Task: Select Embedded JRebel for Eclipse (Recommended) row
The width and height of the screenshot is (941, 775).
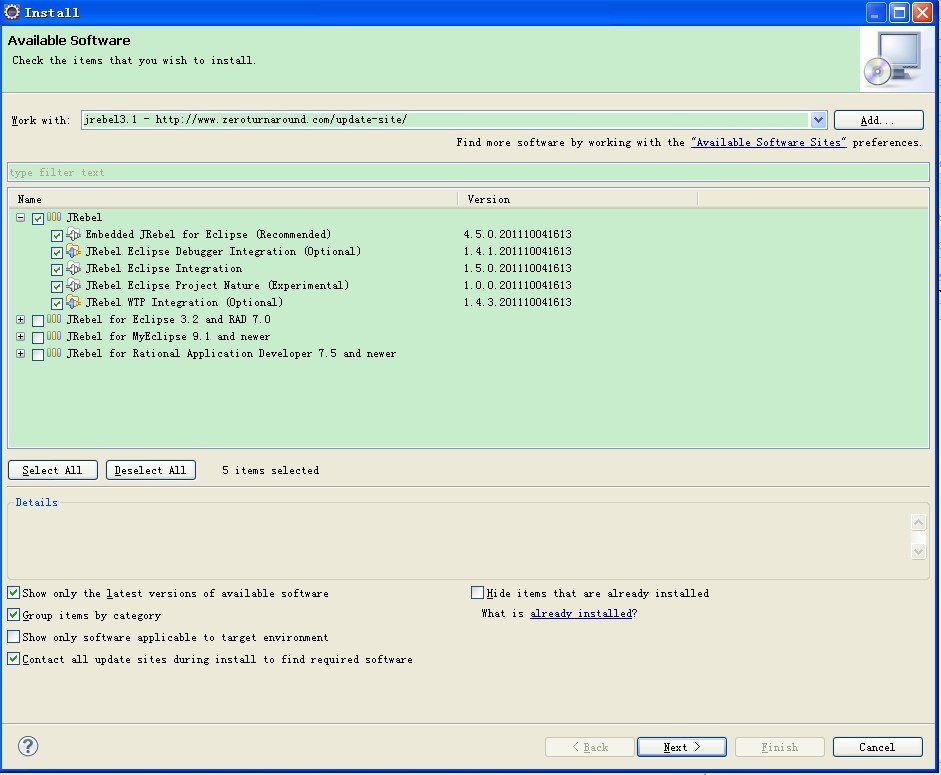Action: pos(208,234)
